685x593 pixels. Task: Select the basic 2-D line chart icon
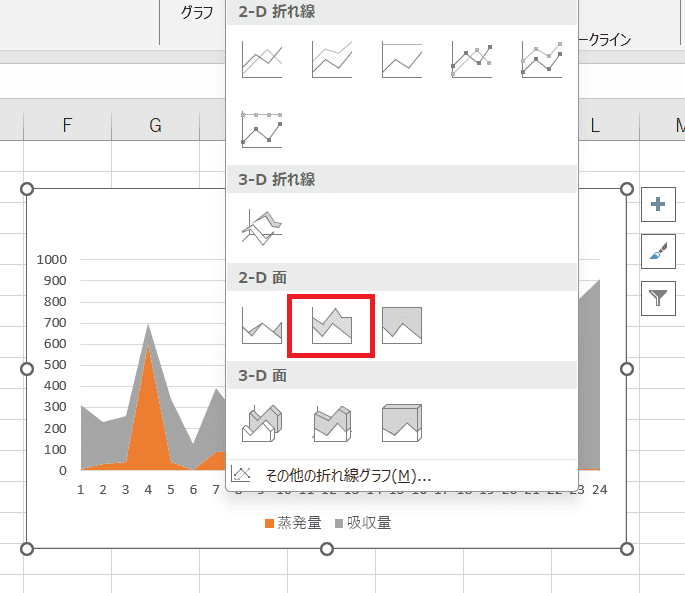click(262, 60)
